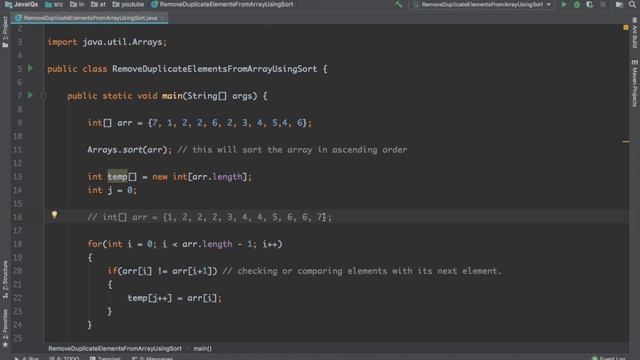Click array initializer '{7, 1, 2, 2, 6...' on line 9
The width and height of the screenshot is (640, 360).
229,123
